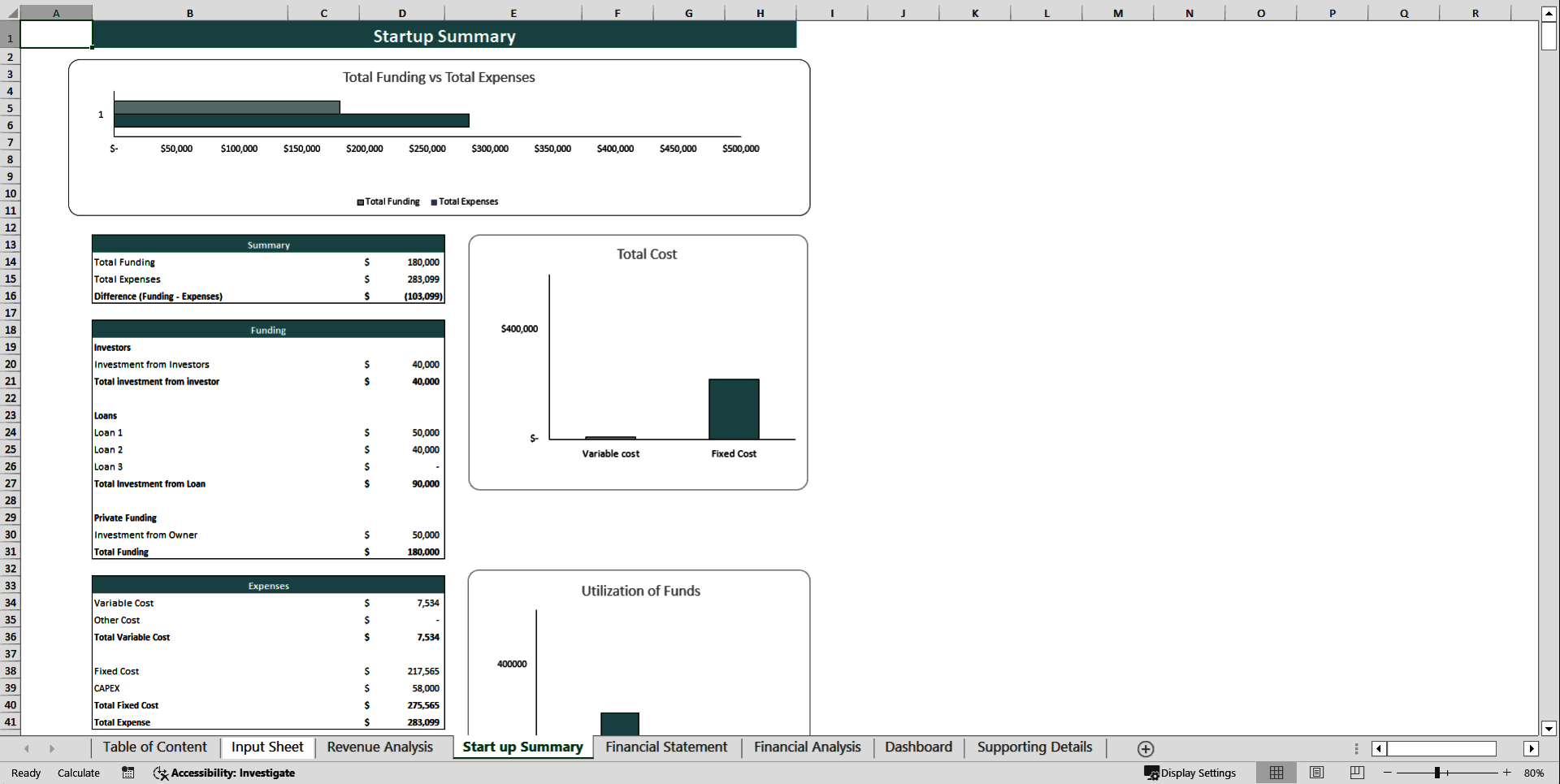Zoom in using the plus button
Screen dimensions: 1560x784
[x=1507, y=773]
